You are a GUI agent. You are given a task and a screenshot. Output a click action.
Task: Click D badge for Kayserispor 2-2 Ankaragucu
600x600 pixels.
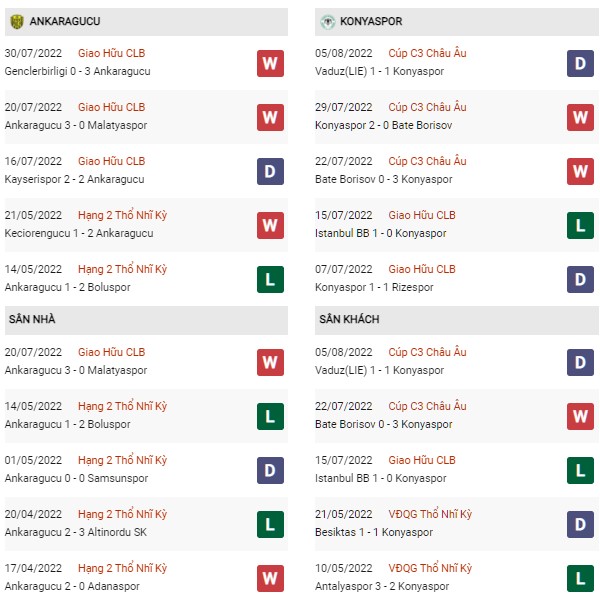[x=270, y=171]
